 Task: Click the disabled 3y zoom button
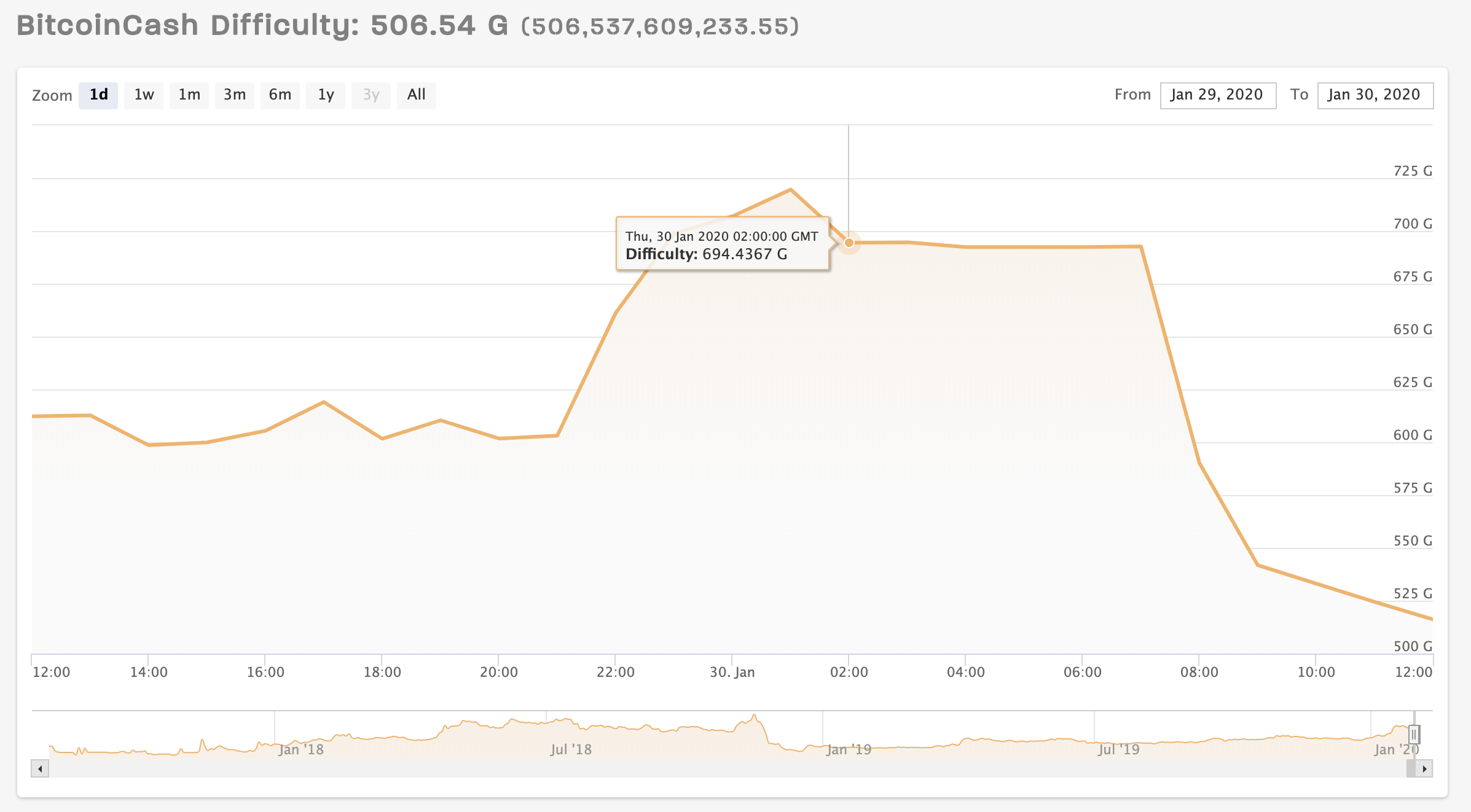(x=371, y=95)
